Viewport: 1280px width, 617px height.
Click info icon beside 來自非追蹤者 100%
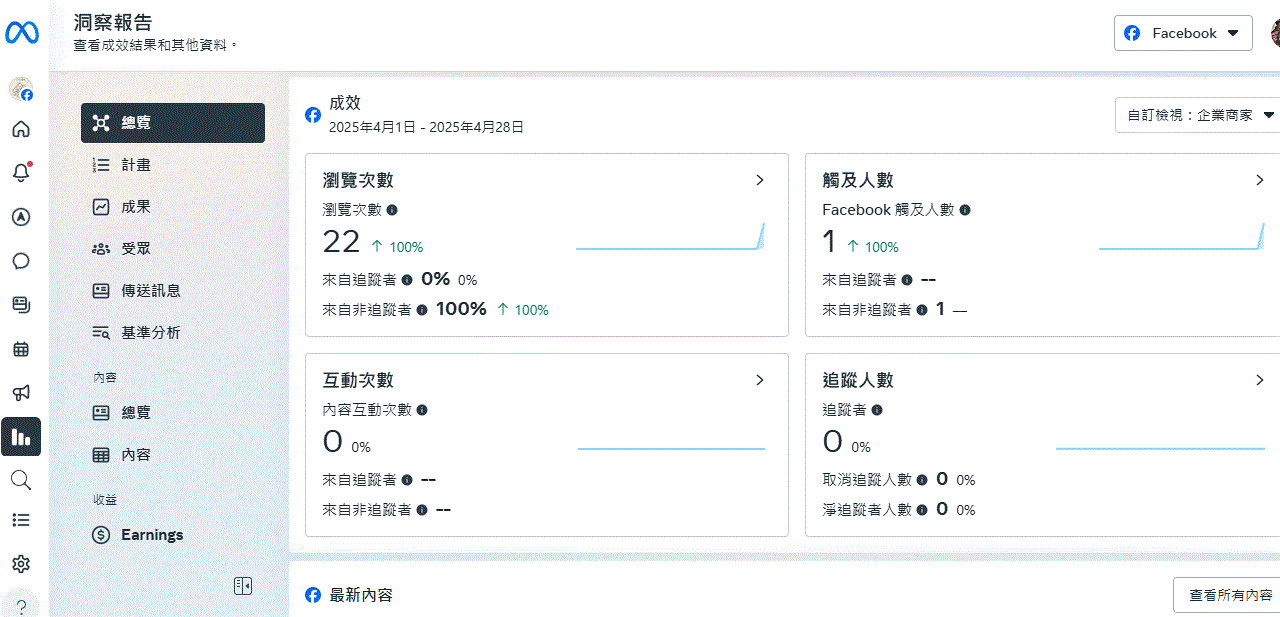(x=422, y=310)
